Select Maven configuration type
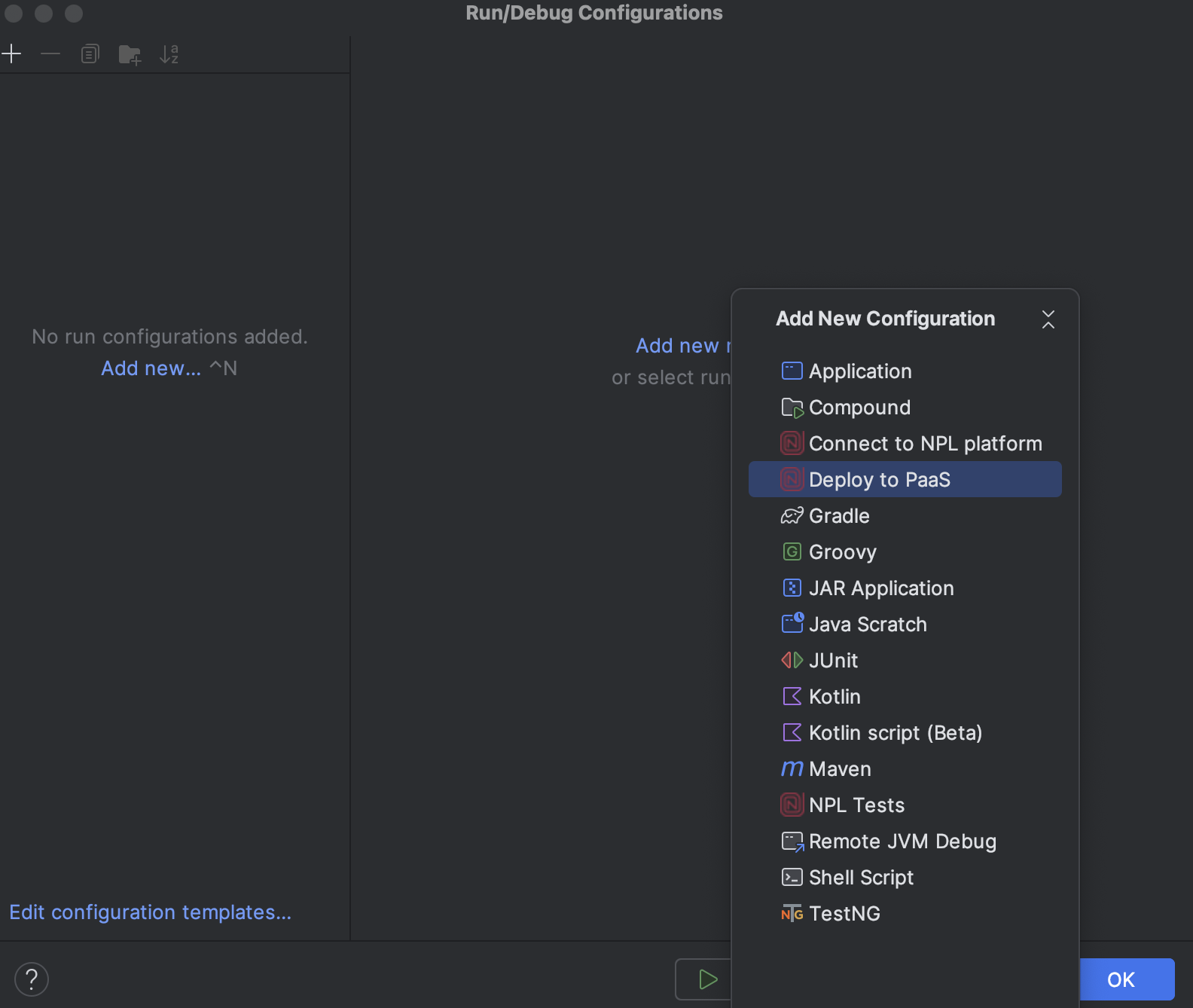Viewport: 1193px width, 1008px height. [x=839, y=769]
